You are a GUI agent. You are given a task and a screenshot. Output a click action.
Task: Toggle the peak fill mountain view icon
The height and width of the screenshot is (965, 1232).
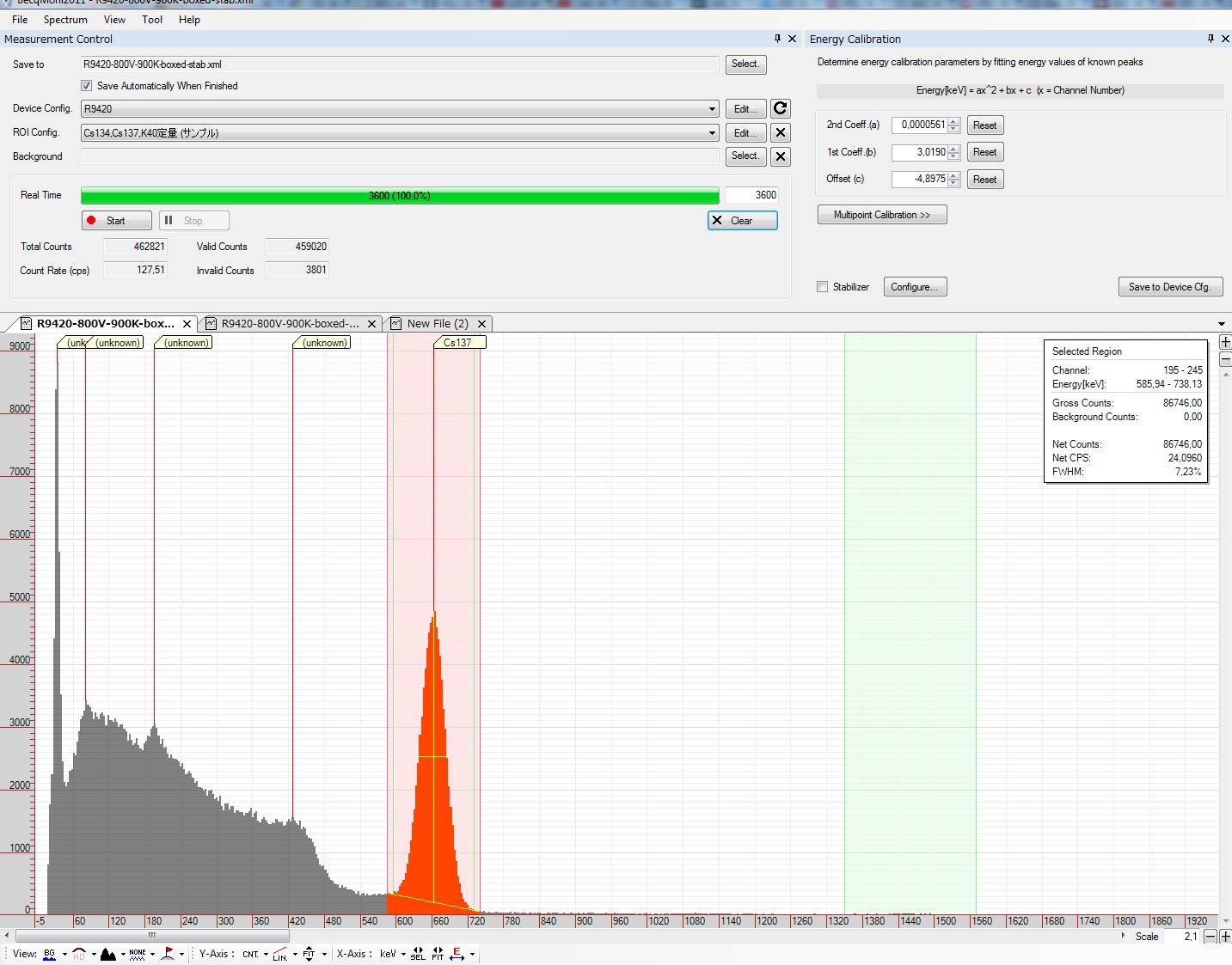108,954
